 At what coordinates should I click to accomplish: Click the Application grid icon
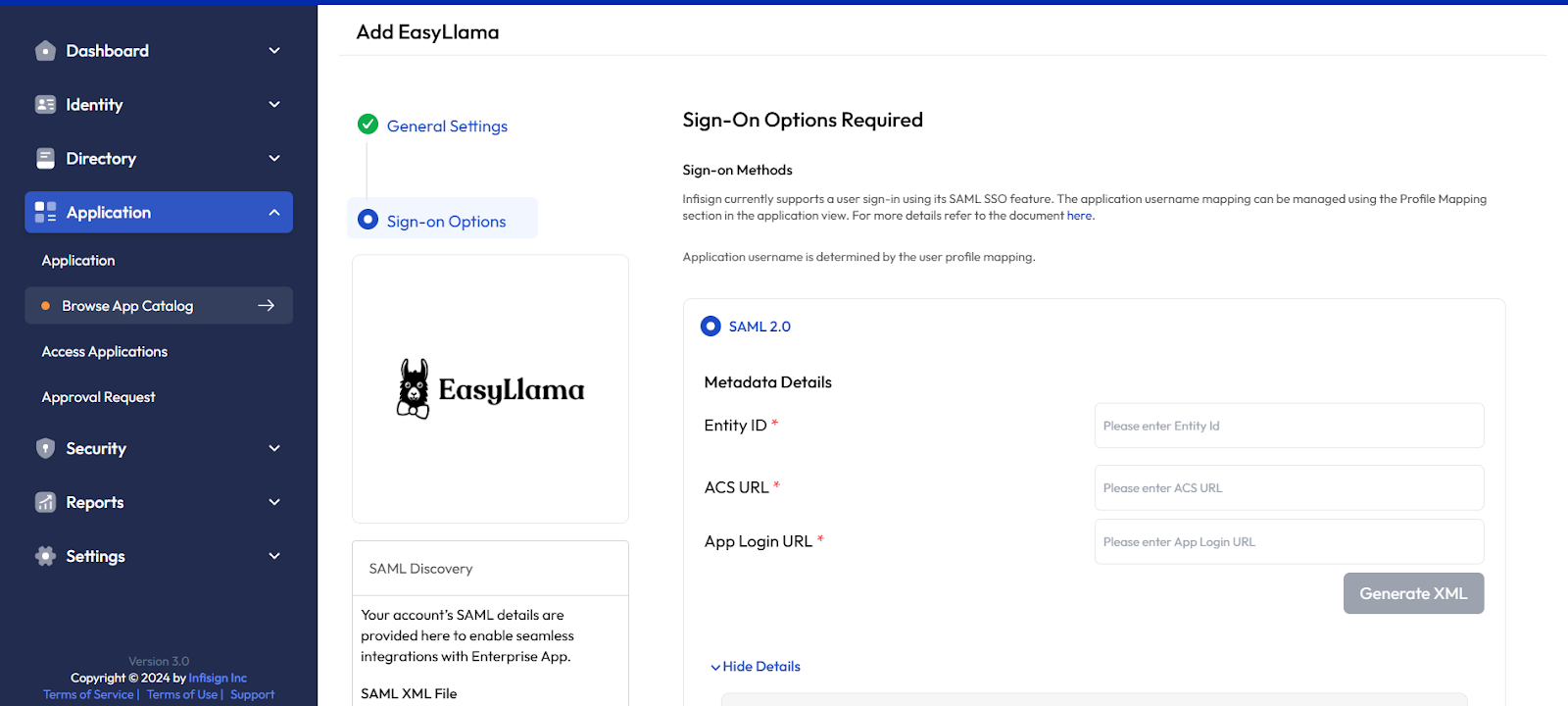(x=45, y=213)
